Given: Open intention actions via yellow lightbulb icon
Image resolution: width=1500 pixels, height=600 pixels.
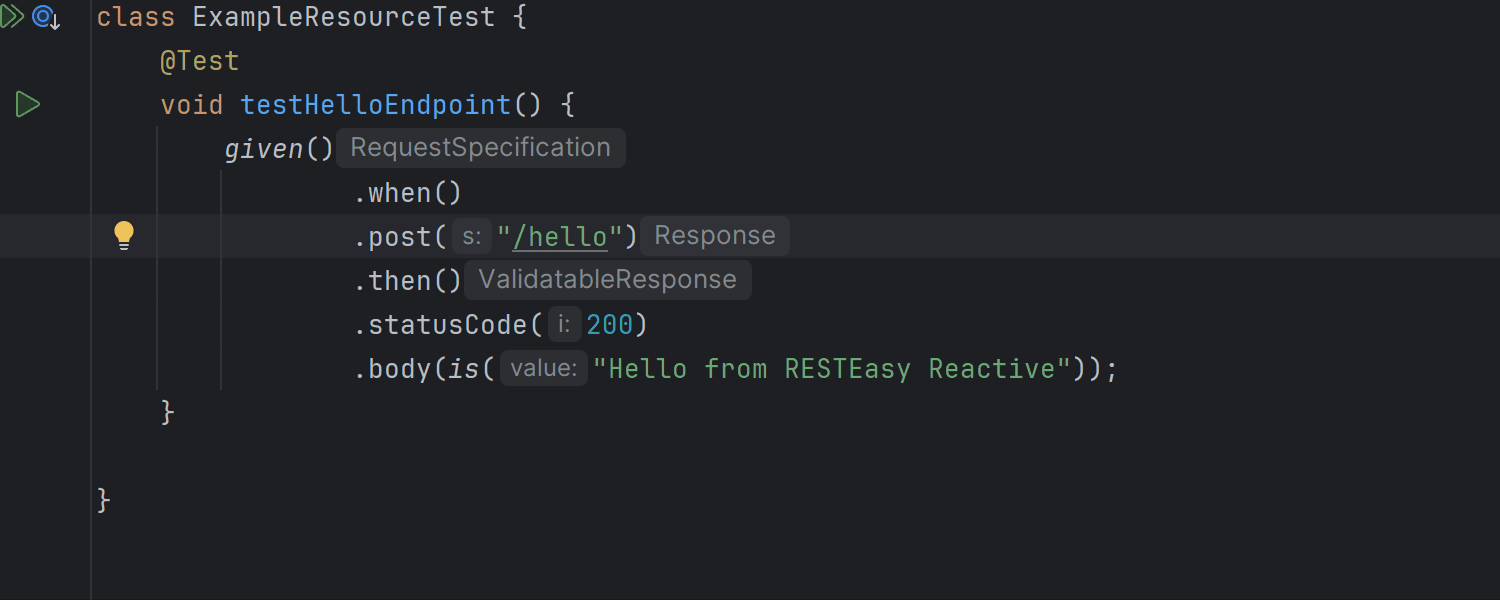Looking at the screenshot, I should click(x=123, y=234).
